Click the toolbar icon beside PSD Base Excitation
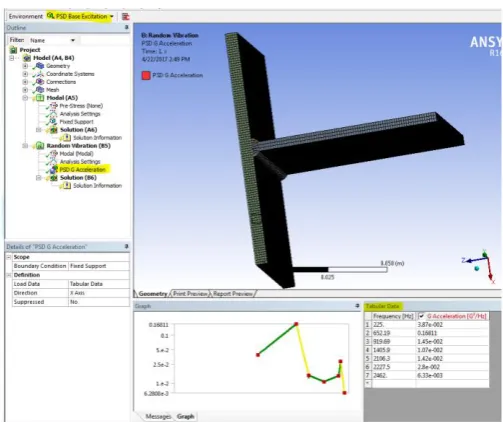Image resolution: width=503 pixels, height=422 pixels. [125, 16]
